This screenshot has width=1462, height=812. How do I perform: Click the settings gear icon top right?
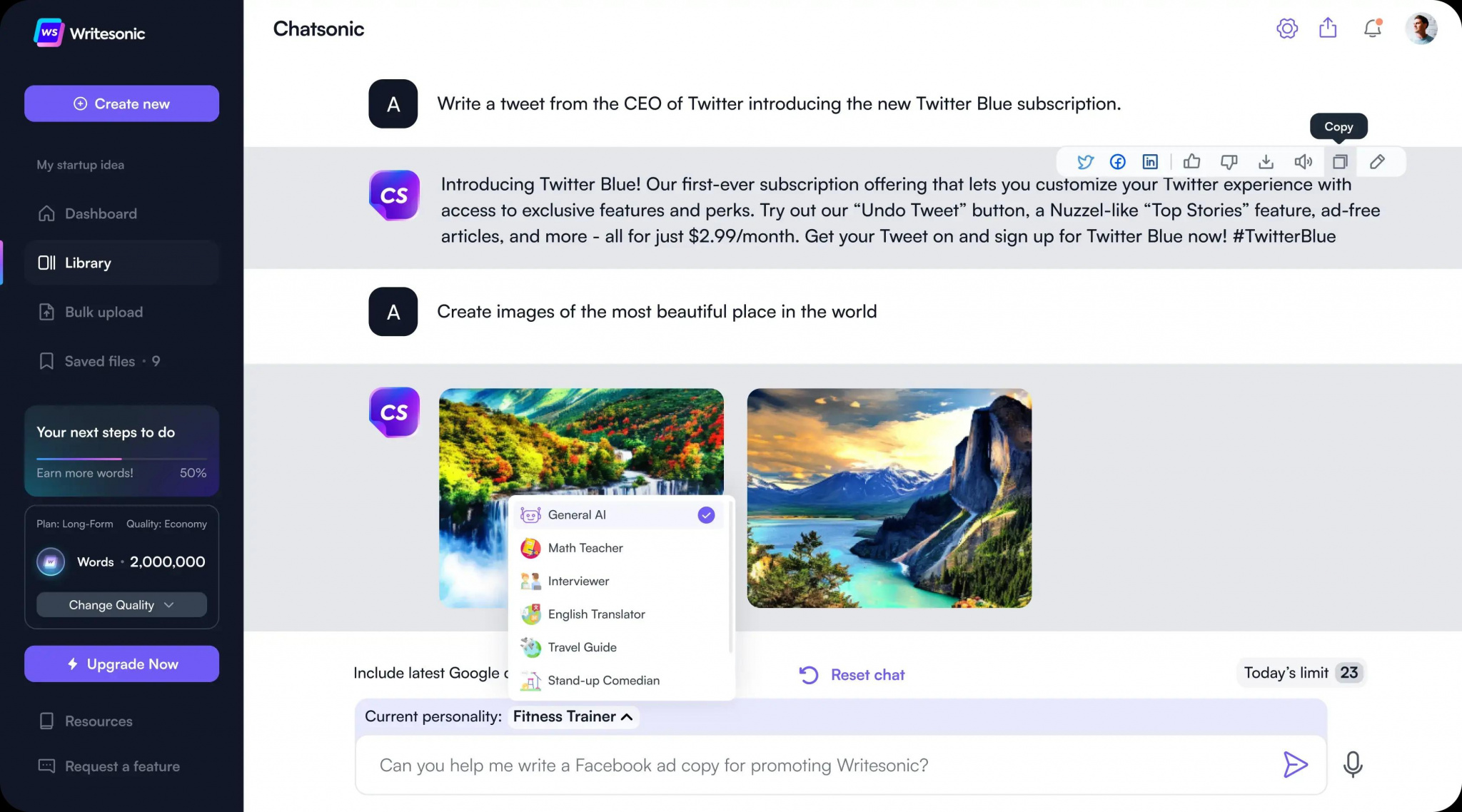1287,27
